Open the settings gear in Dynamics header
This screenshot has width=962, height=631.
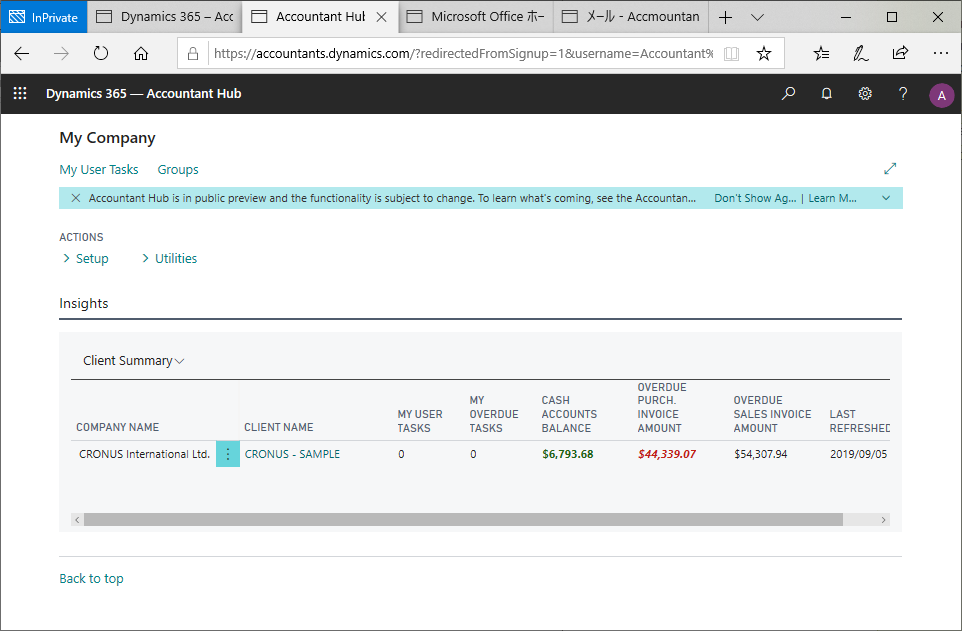[865, 94]
